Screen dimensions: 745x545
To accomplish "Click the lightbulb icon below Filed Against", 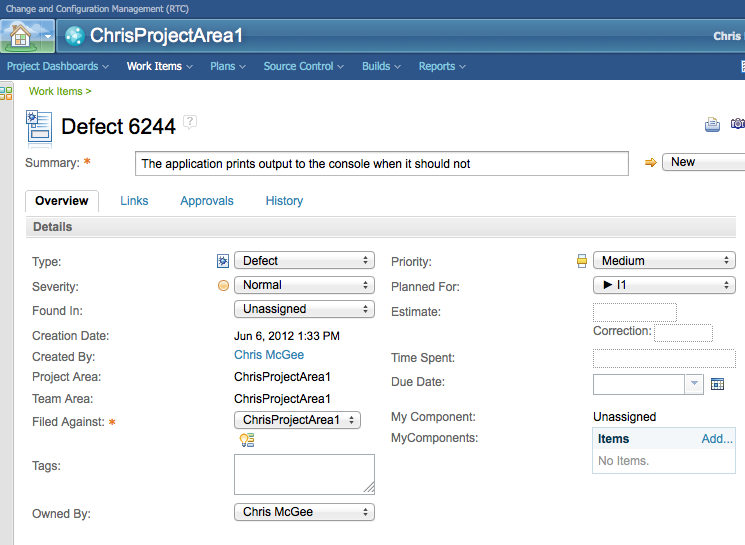I will pos(246,440).
